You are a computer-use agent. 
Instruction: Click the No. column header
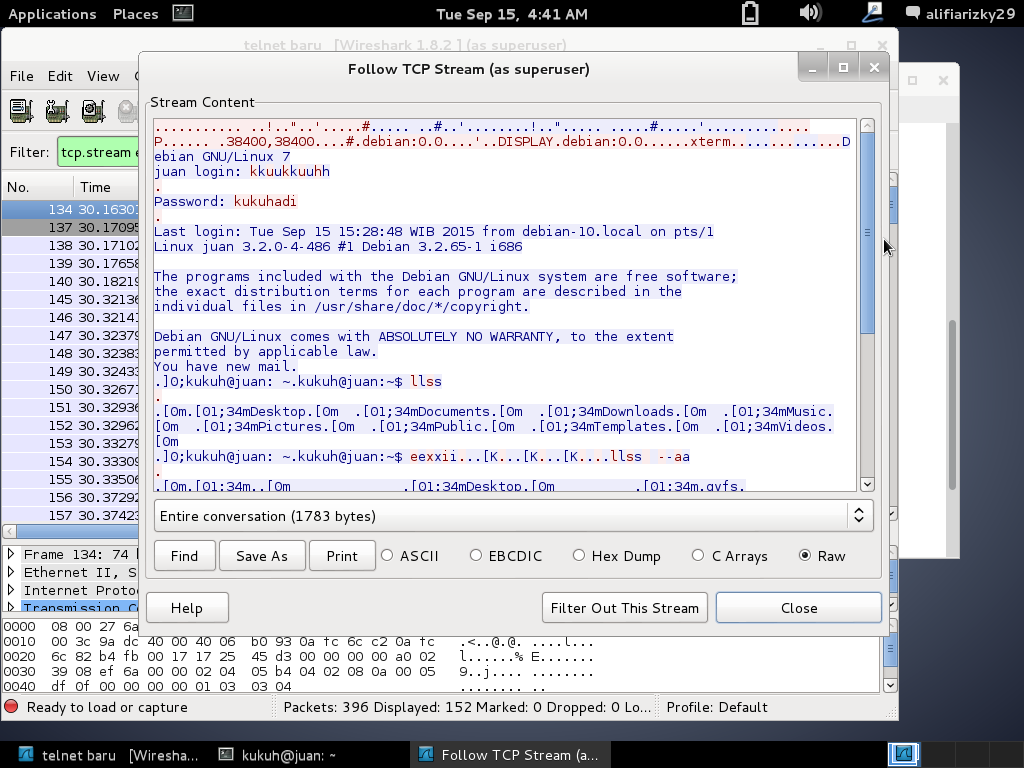(37, 187)
